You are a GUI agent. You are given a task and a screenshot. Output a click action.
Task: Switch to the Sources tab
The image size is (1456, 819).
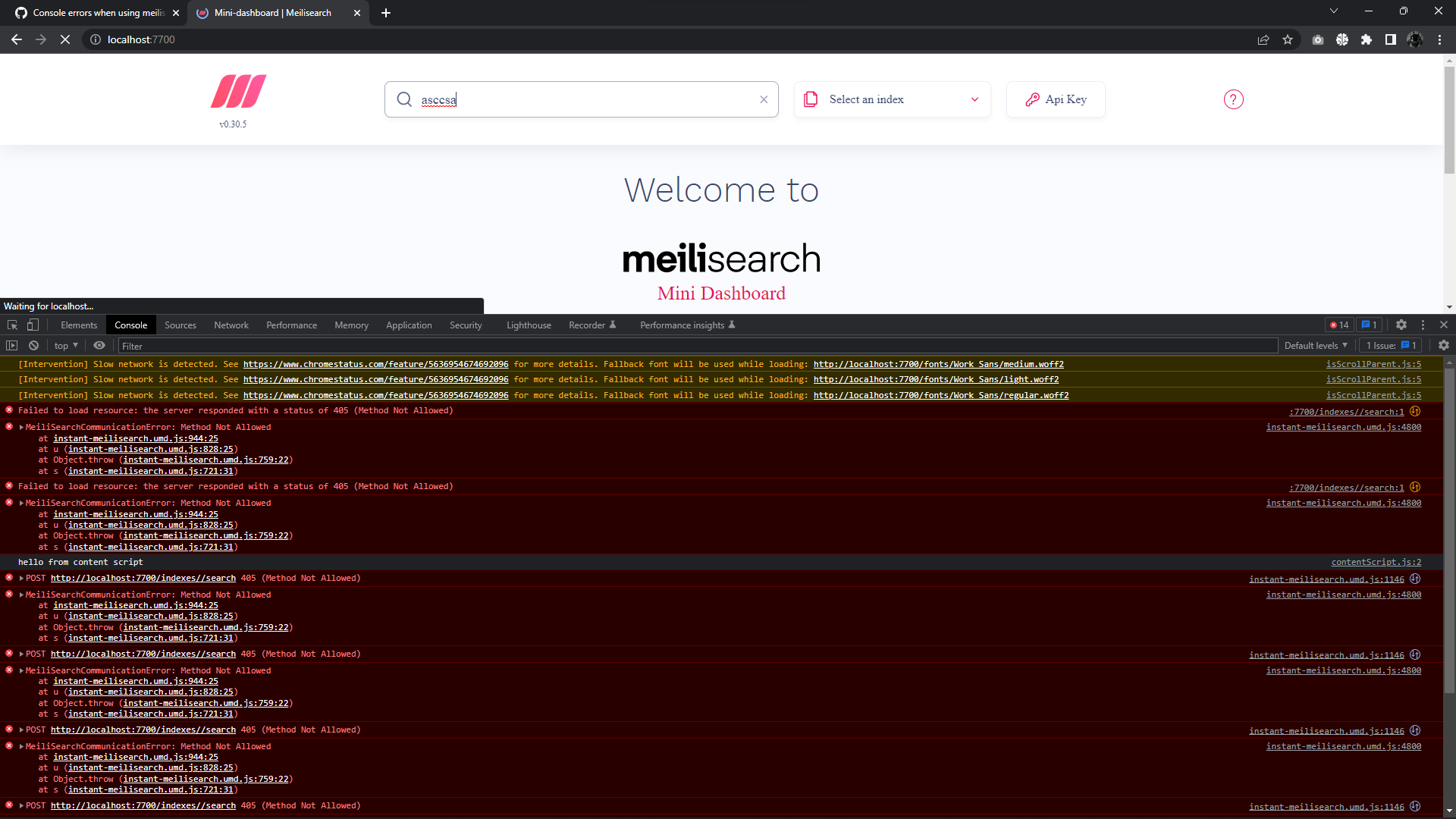tap(180, 325)
